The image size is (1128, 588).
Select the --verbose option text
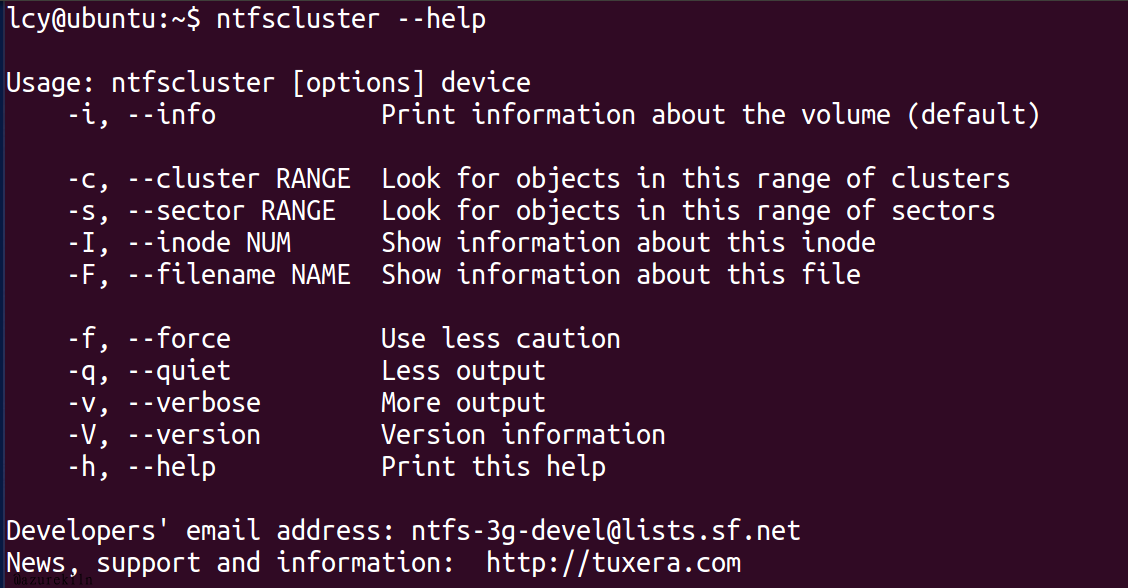(194, 403)
